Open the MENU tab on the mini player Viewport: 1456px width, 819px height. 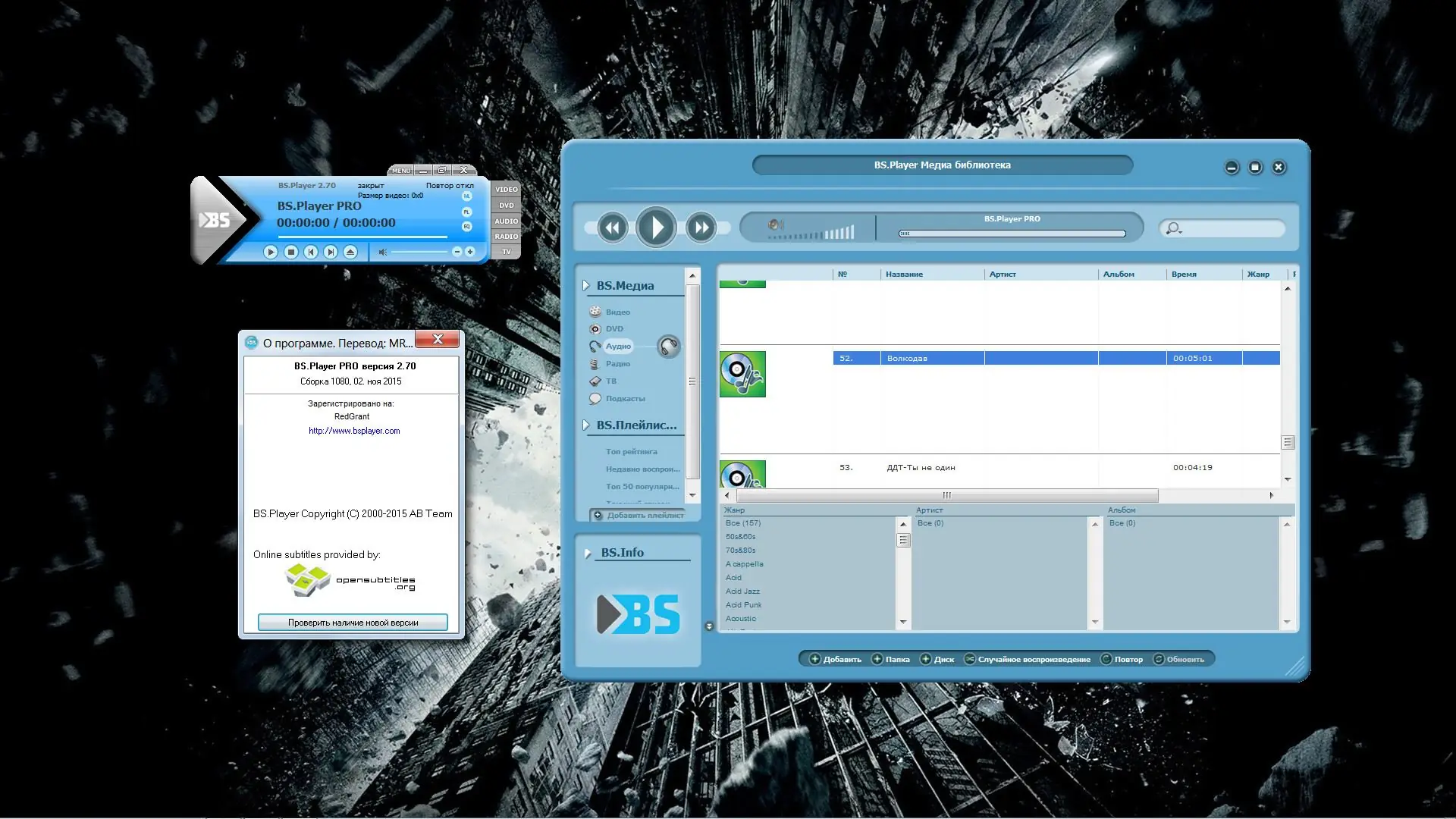(x=401, y=171)
